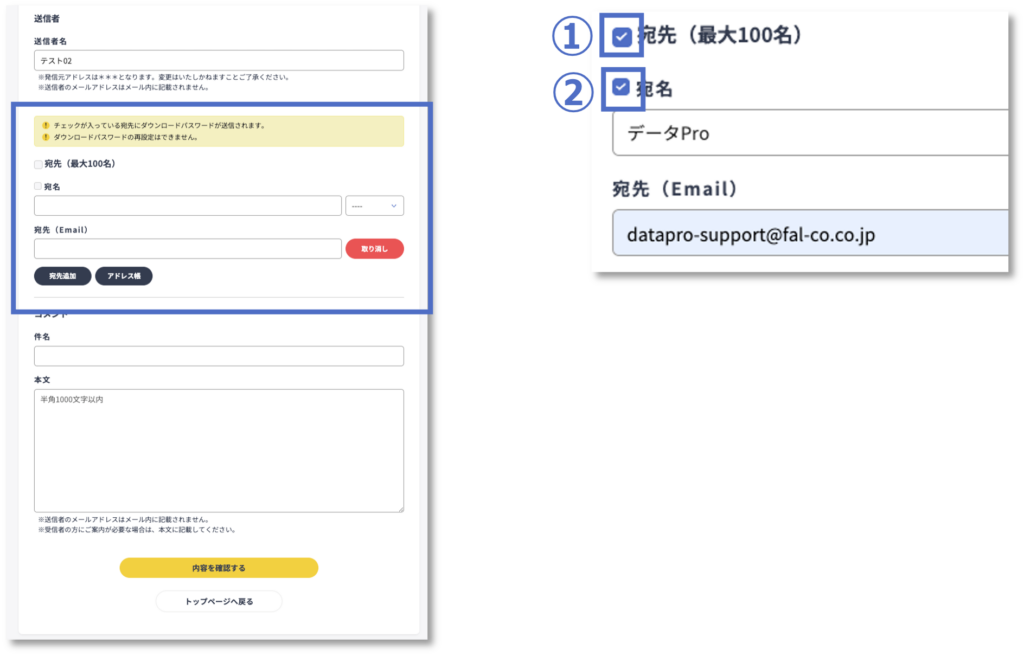Focus the 件名 subject field
Screen dimensions: 1024x656
click(x=219, y=356)
